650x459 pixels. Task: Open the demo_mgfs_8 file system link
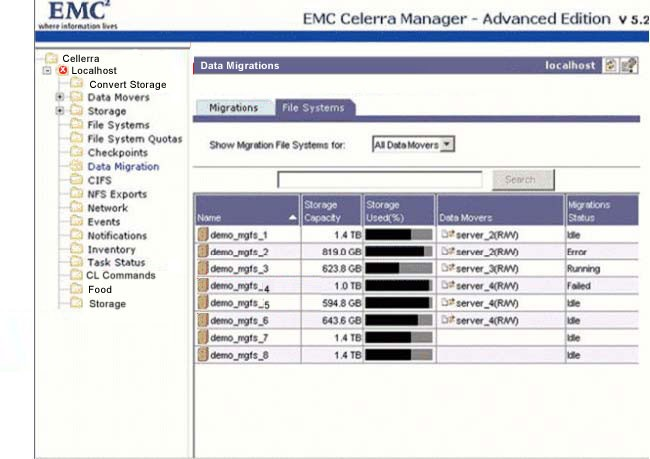(x=239, y=355)
